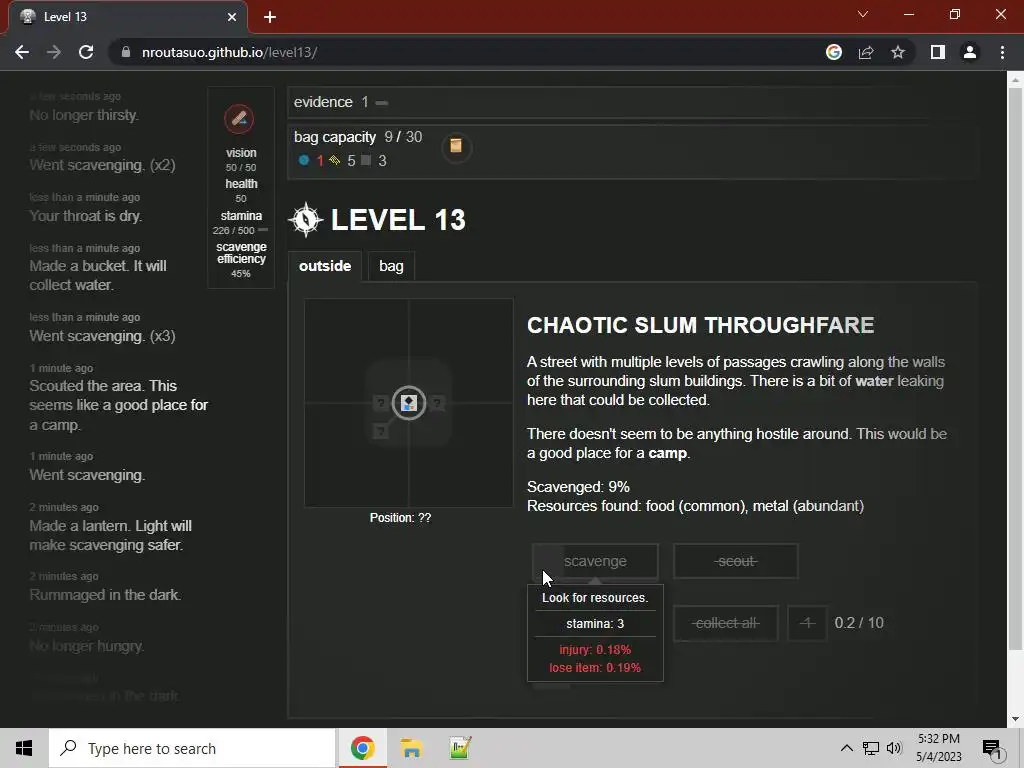Click the bold 'camp' word in description
The width and height of the screenshot is (1024, 768).
[667, 453]
